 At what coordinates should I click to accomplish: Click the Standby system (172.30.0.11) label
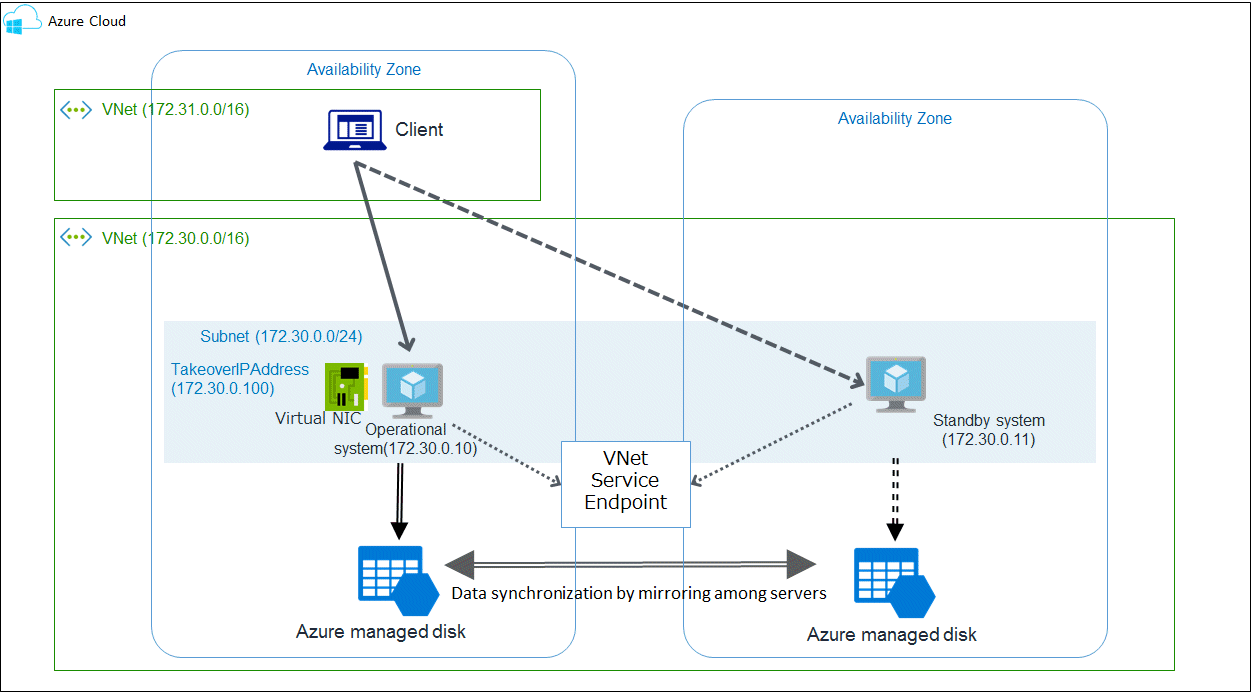coord(988,430)
